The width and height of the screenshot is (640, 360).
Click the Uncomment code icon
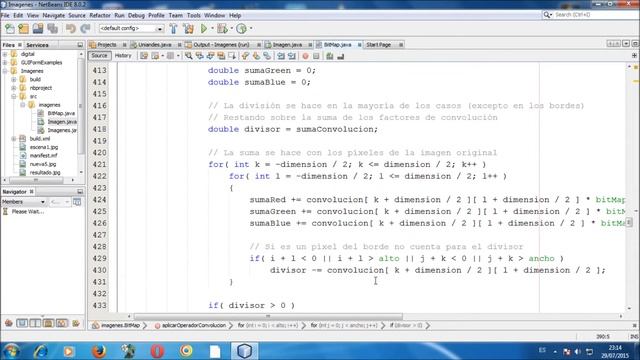point(340,56)
